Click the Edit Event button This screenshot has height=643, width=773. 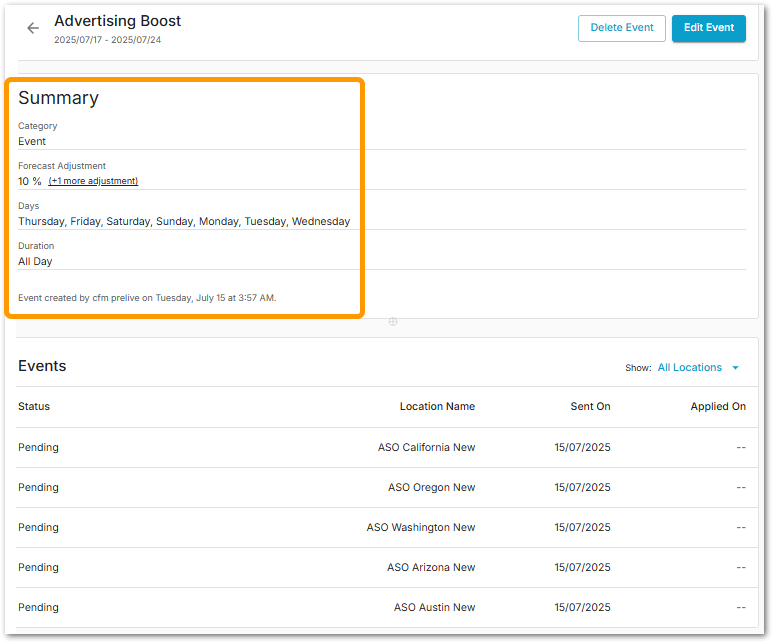(x=708, y=28)
